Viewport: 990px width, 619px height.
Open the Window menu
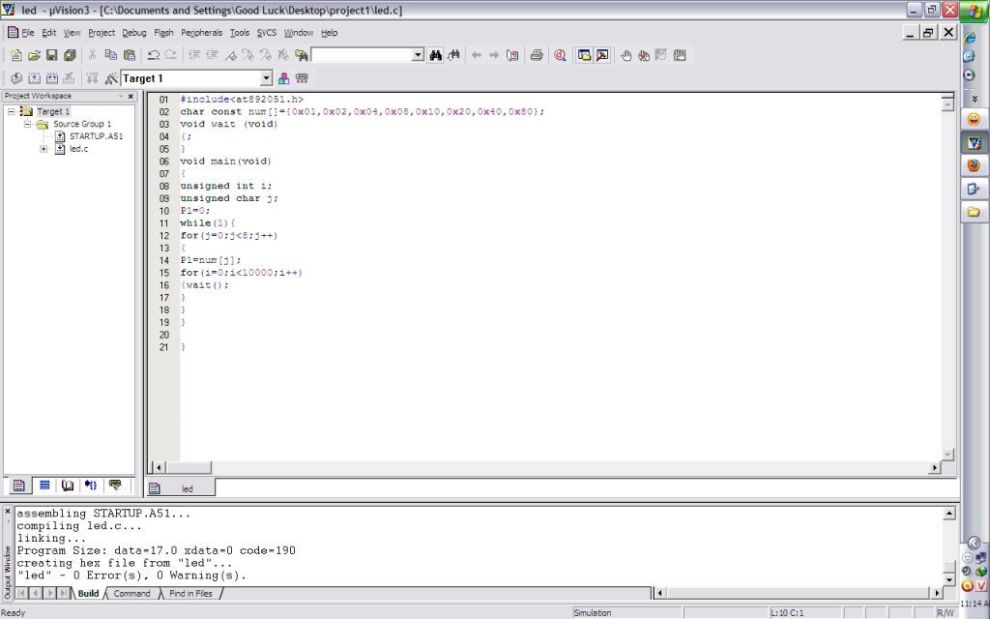click(298, 33)
